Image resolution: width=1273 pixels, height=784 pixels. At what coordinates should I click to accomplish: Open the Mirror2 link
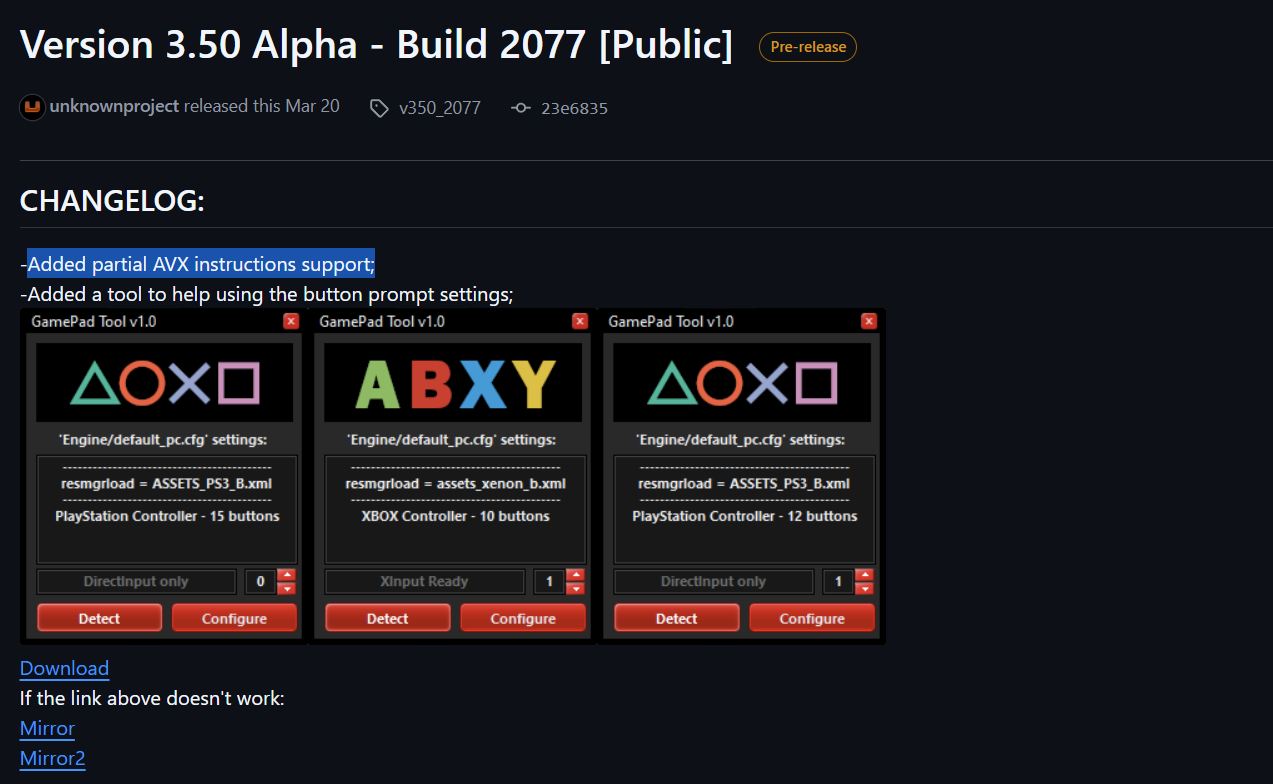click(52, 758)
